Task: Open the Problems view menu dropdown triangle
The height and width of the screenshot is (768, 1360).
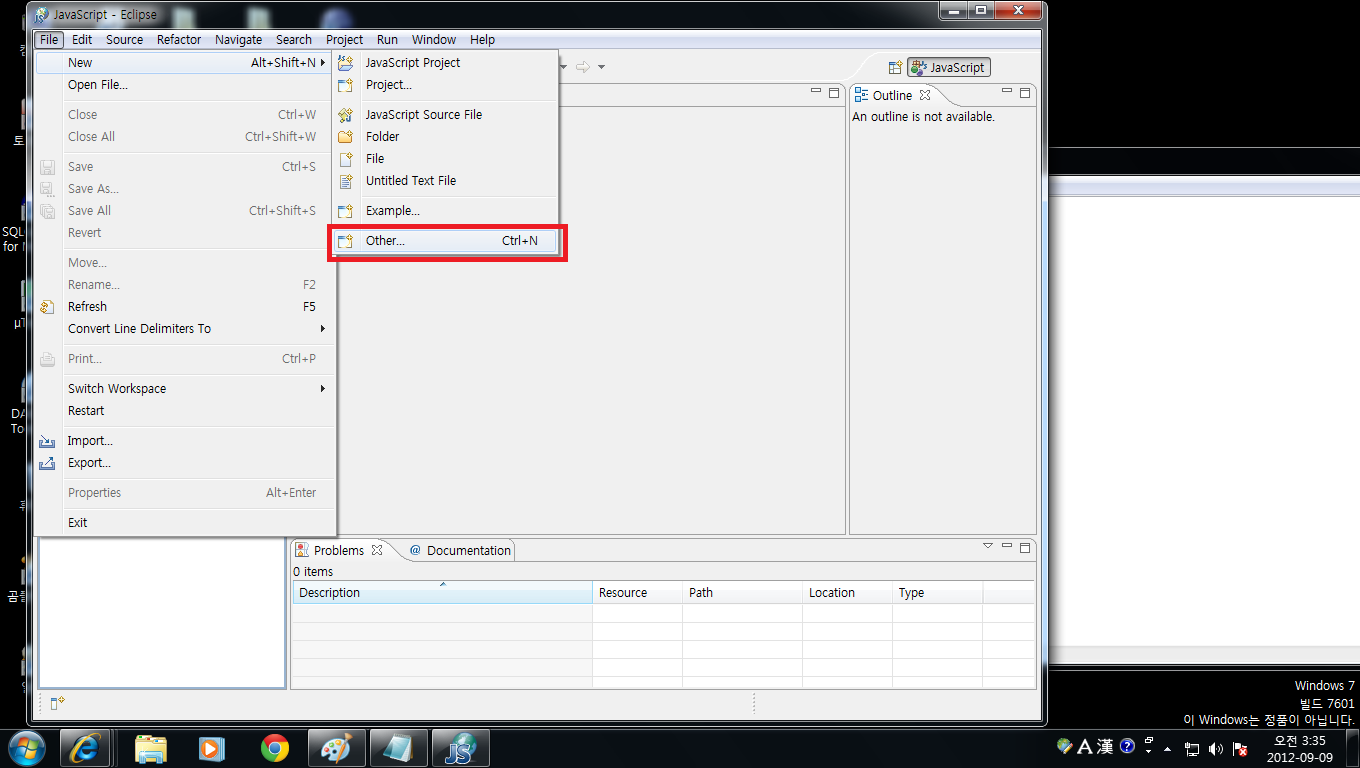Action: point(988,546)
